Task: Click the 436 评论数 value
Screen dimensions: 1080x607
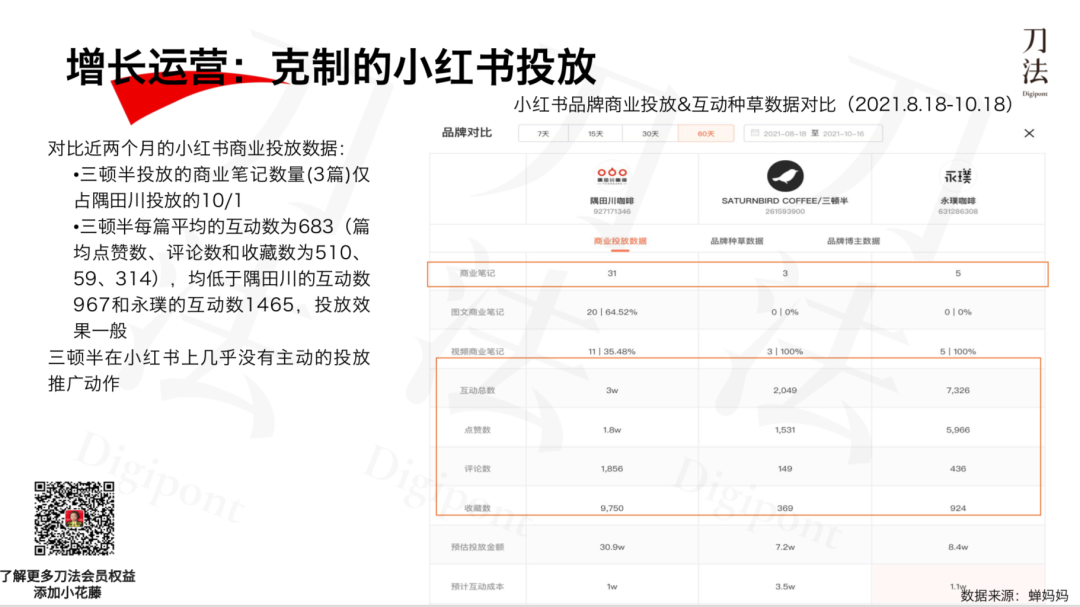Action: coord(958,469)
